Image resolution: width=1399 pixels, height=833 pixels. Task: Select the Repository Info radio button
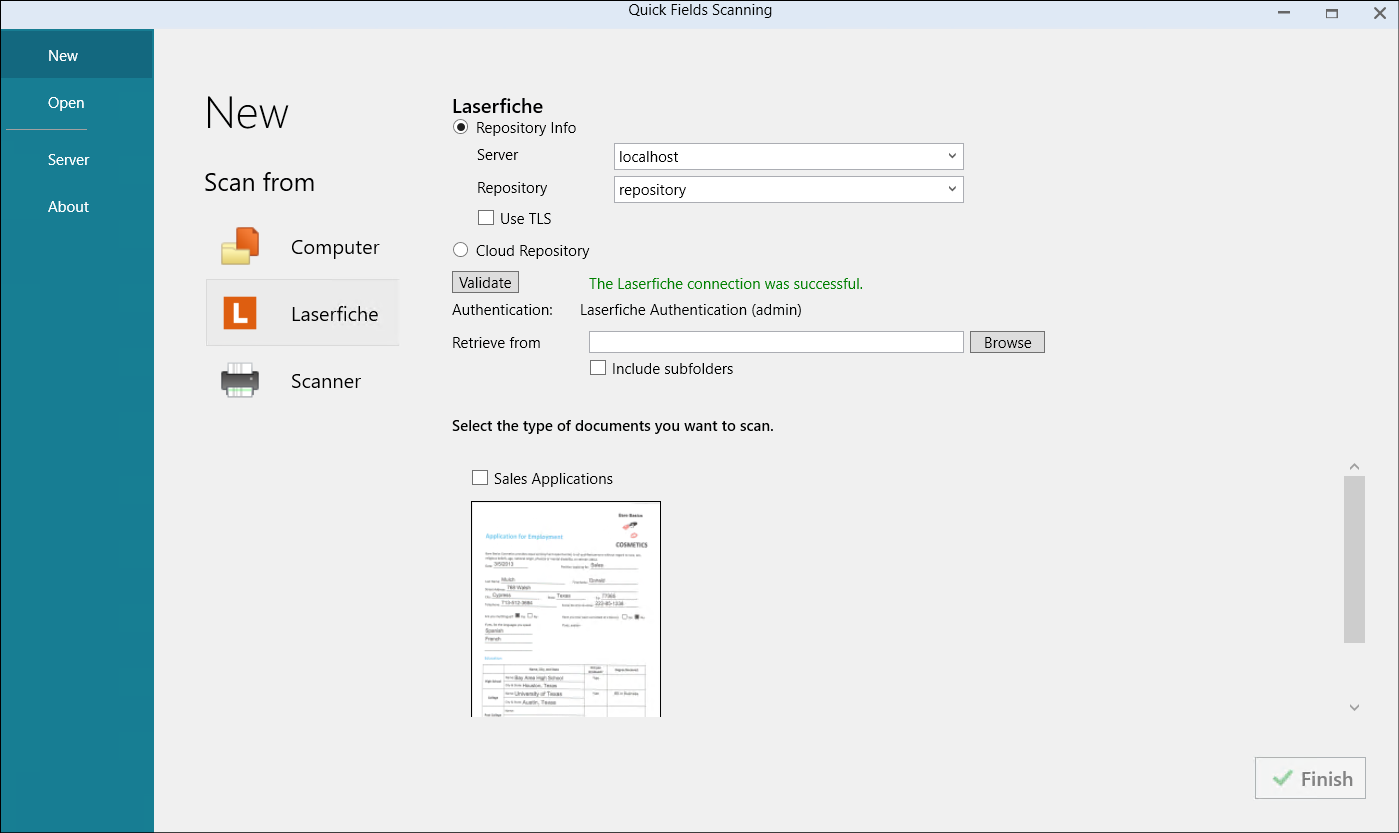461,127
